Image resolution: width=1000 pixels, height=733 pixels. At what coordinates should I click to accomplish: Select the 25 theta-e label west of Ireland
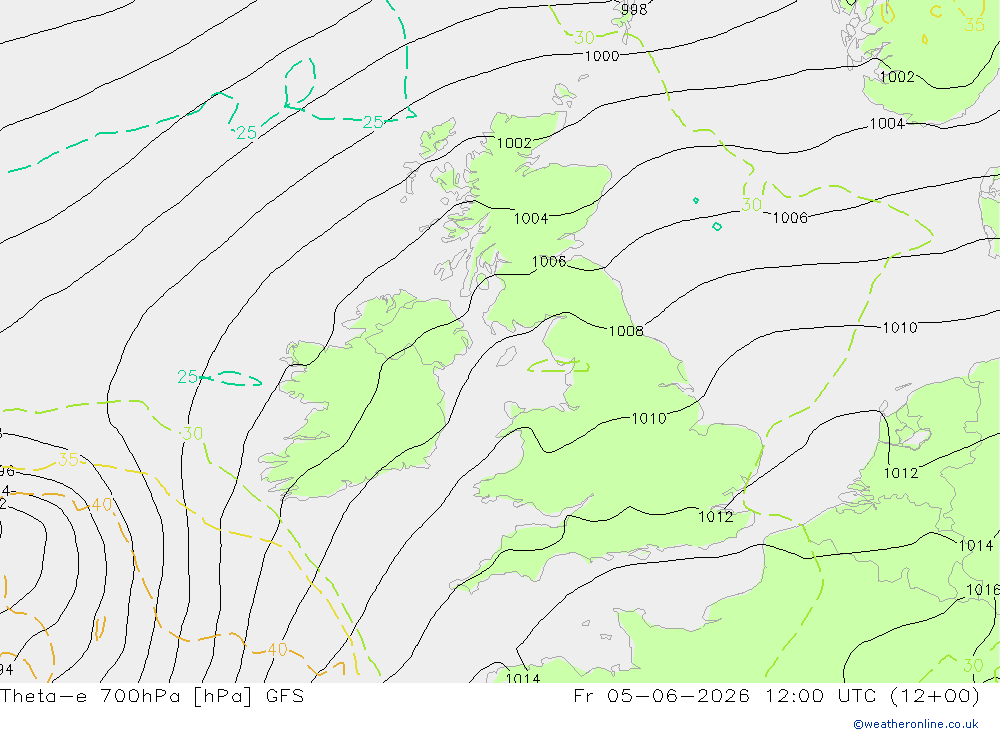coord(188,377)
